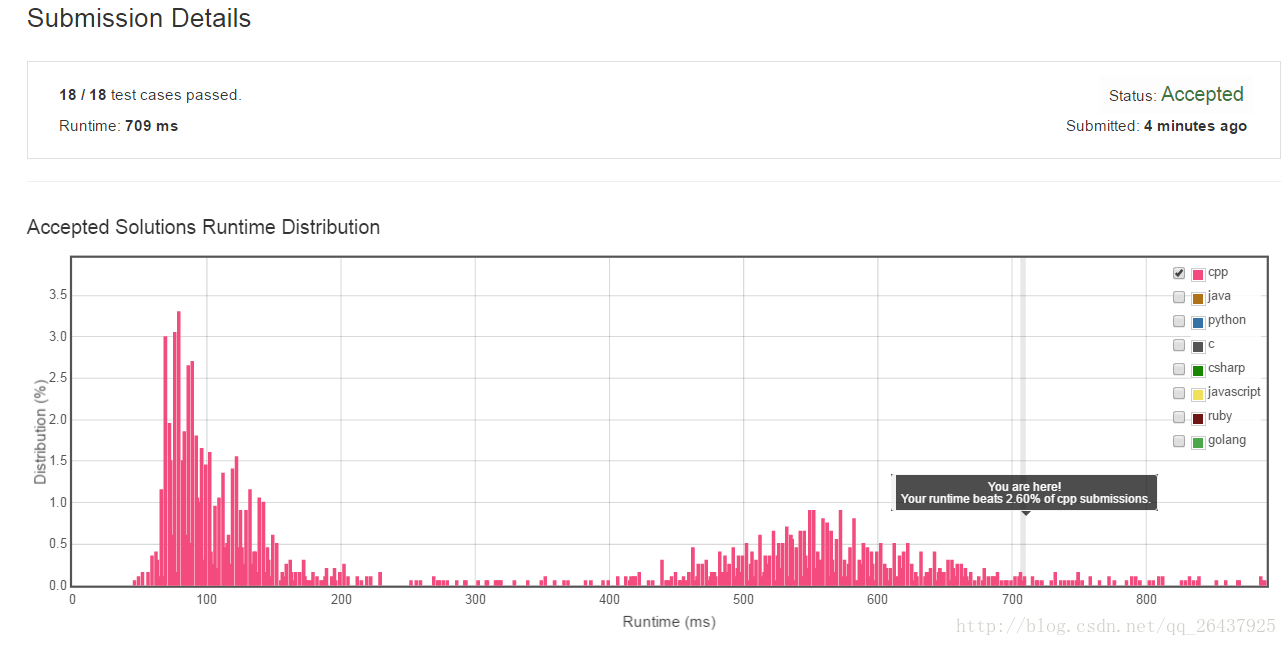Enable the python language checkbox
Image resolution: width=1287 pixels, height=646 pixels.
[x=1179, y=321]
